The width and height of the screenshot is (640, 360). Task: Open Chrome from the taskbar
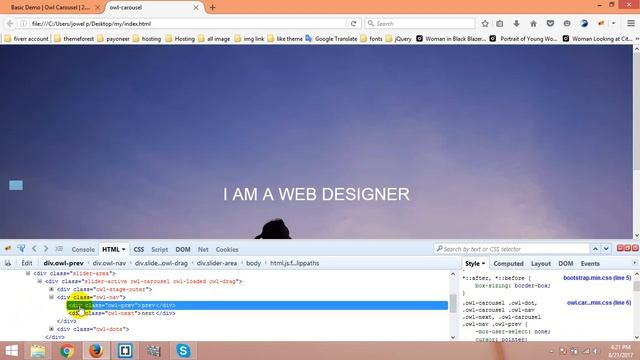point(67,351)
